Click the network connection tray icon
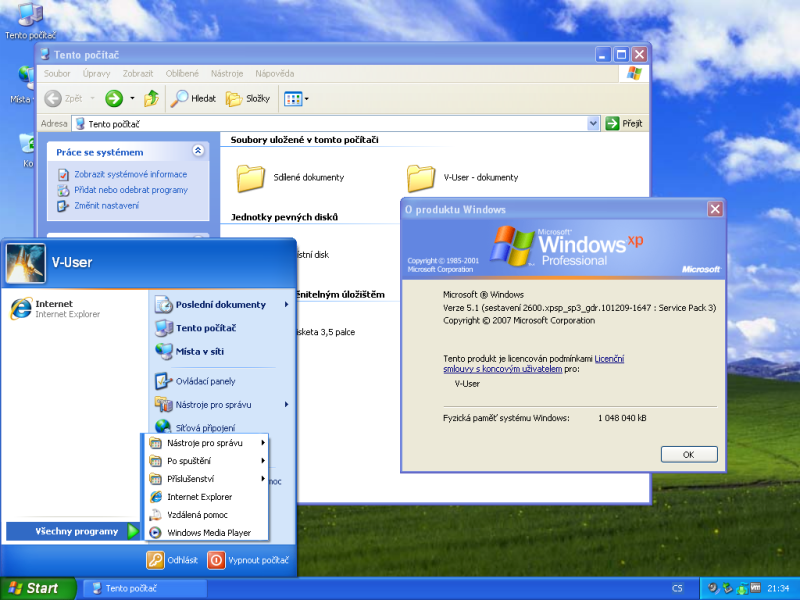This screenshot has height=600, width=800. (x=742, y=589)
